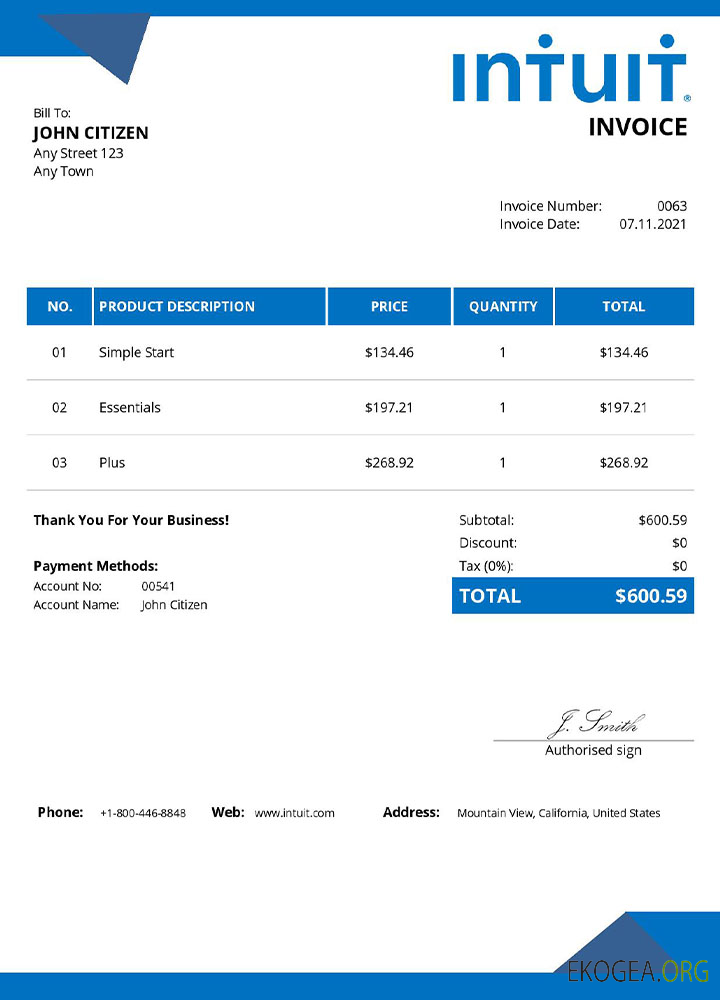
Task: Click the NO. column header
Action: tap(60, 307)
